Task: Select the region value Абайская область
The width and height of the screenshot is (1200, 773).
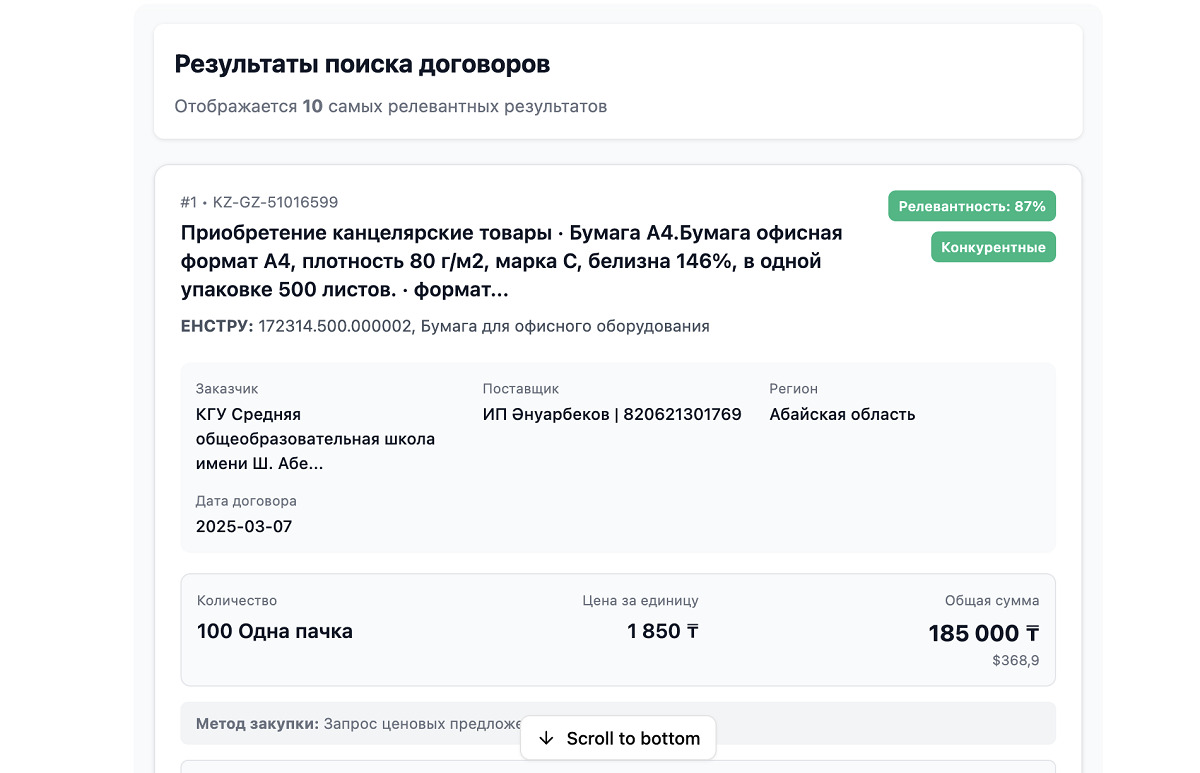Action: (842, 414)
